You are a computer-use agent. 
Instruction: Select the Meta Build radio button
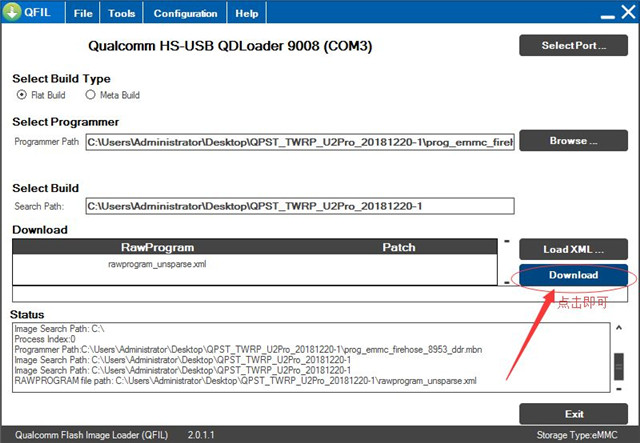click(x=90, y=95)
